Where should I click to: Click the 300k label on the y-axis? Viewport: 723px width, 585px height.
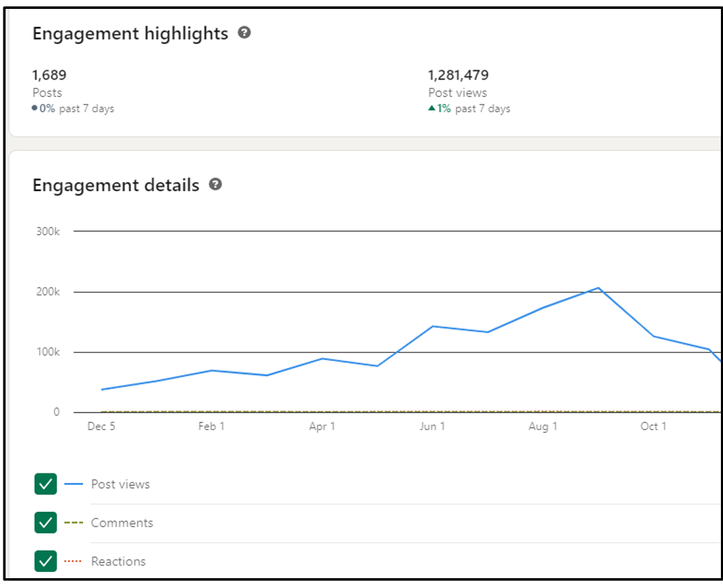47,231
